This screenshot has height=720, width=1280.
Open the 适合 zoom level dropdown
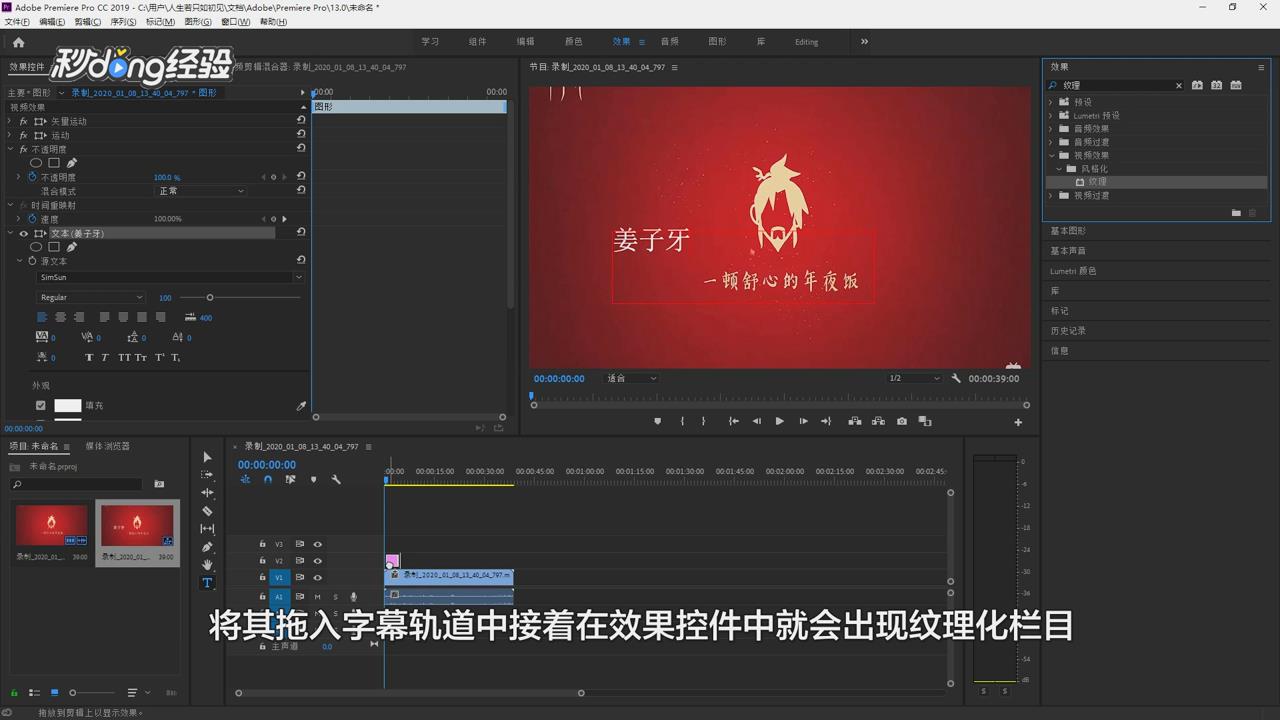(x=631, y=378)
